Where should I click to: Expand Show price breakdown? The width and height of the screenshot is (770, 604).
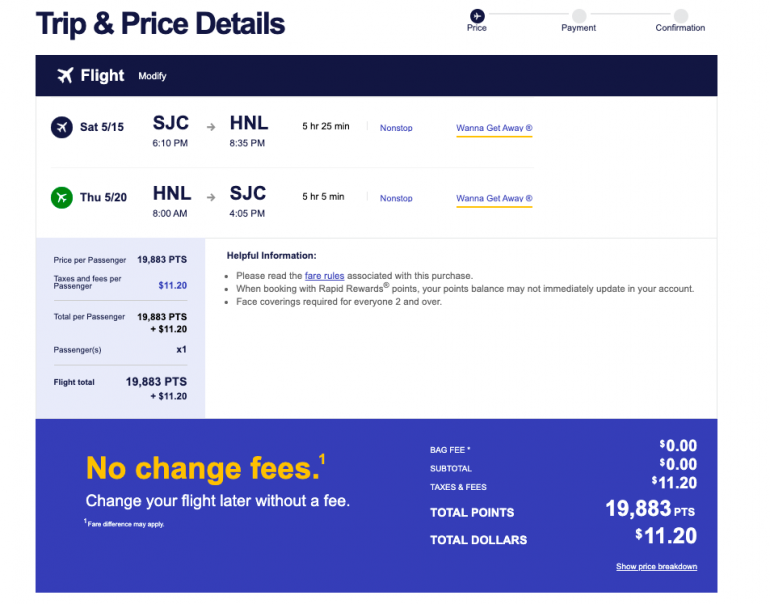656,567
